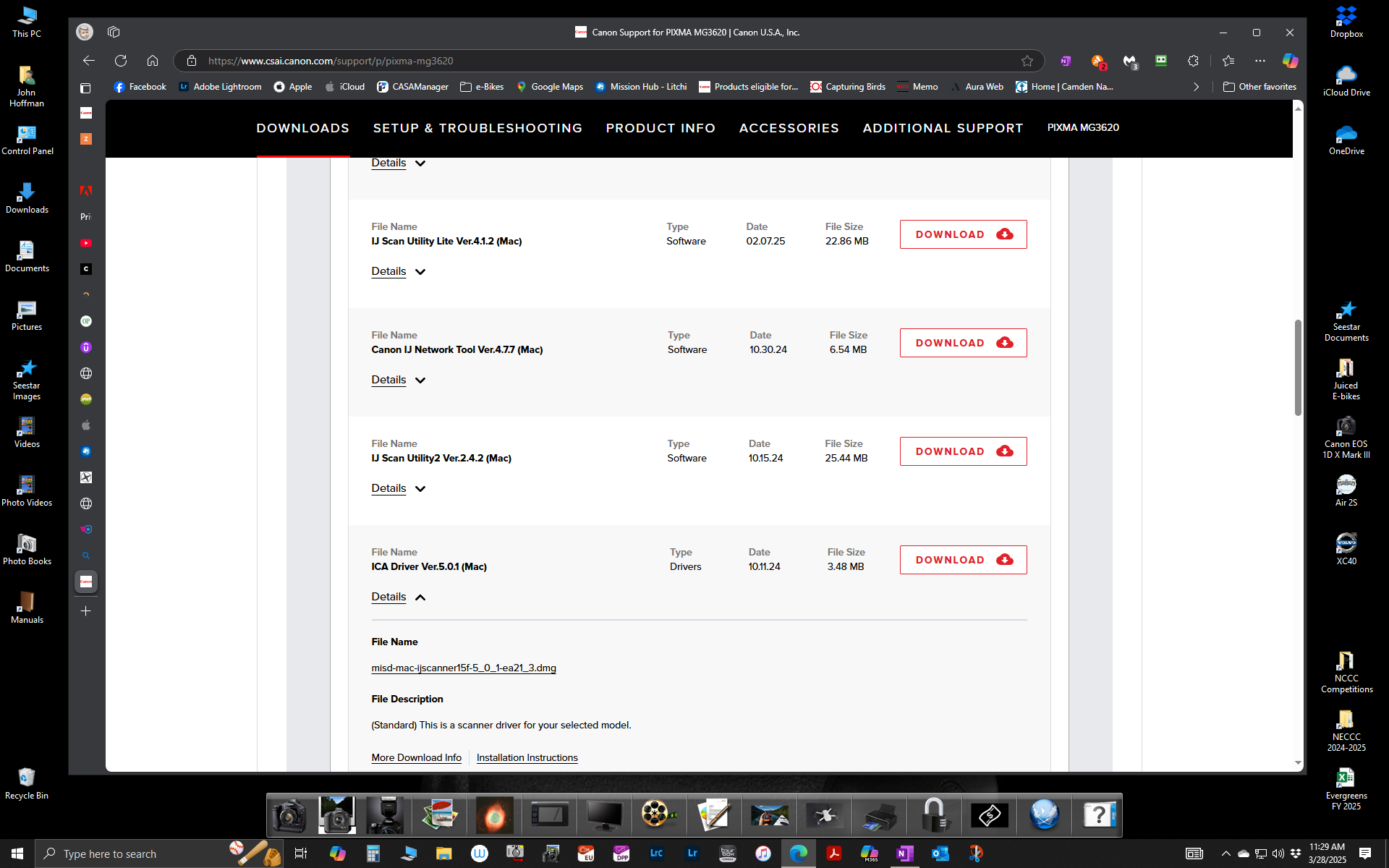Click the misd-mac-ijscanner15f dmg file link
The image size is (1389, 868).
tap(464, 668)
